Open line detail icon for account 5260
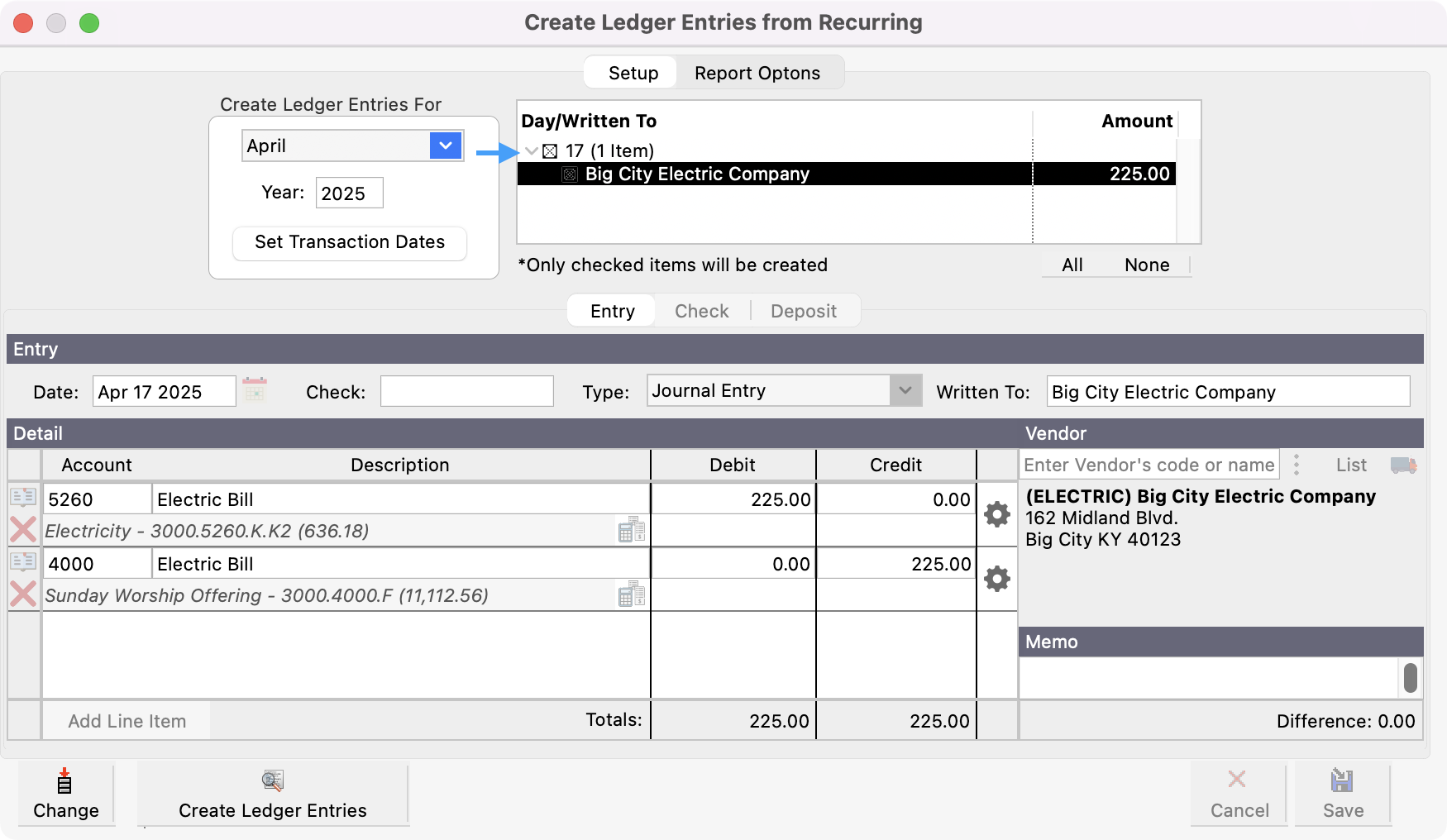Image resolution: width=1447 pixels, height=840 pixels. (x=23, y=497)
